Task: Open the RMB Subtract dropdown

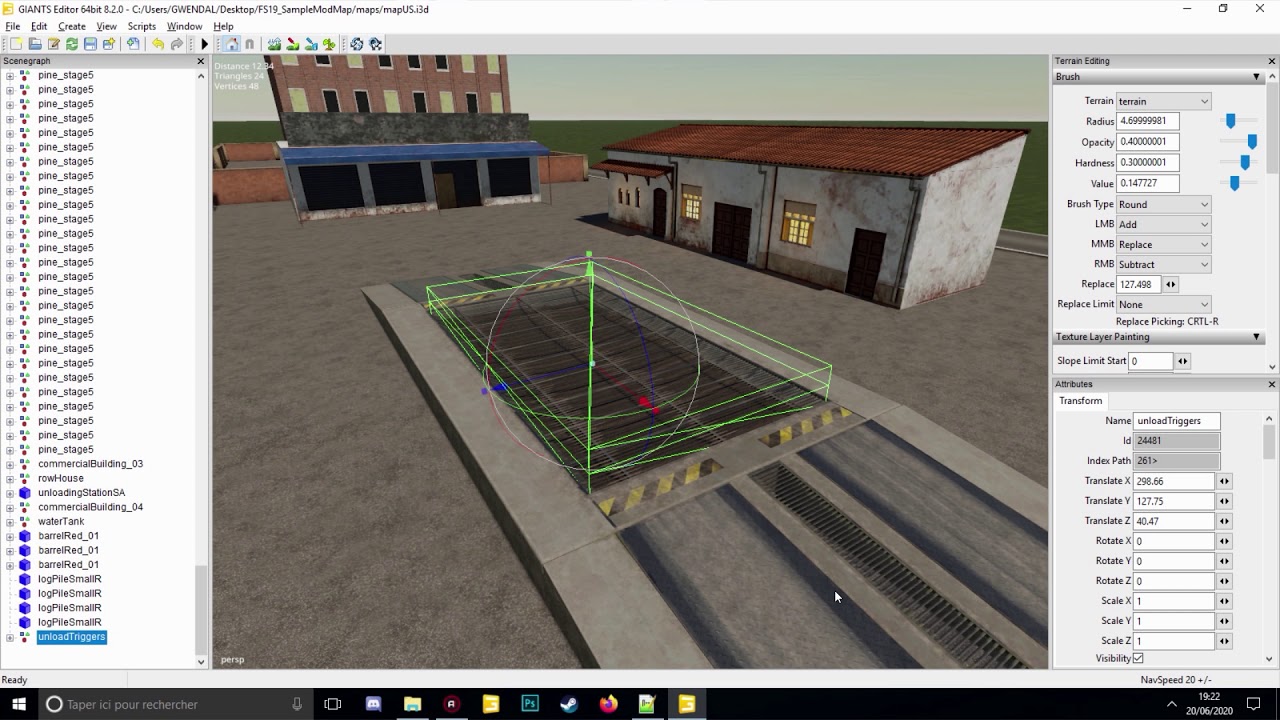Action: click(1163, 264)
